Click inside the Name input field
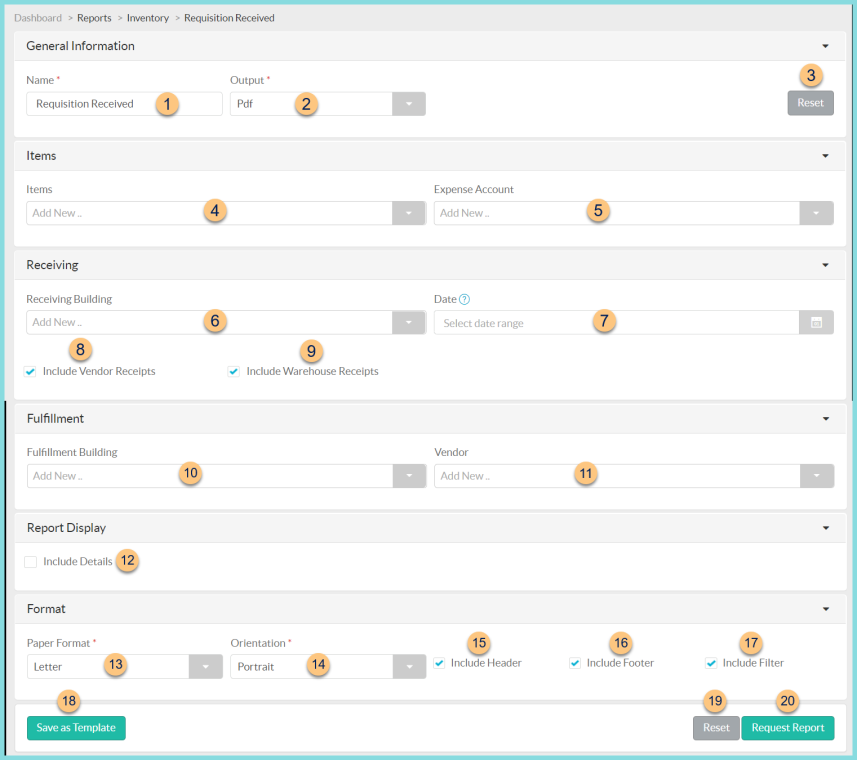This screenshot has height=760, width=857. pos(110,103)
